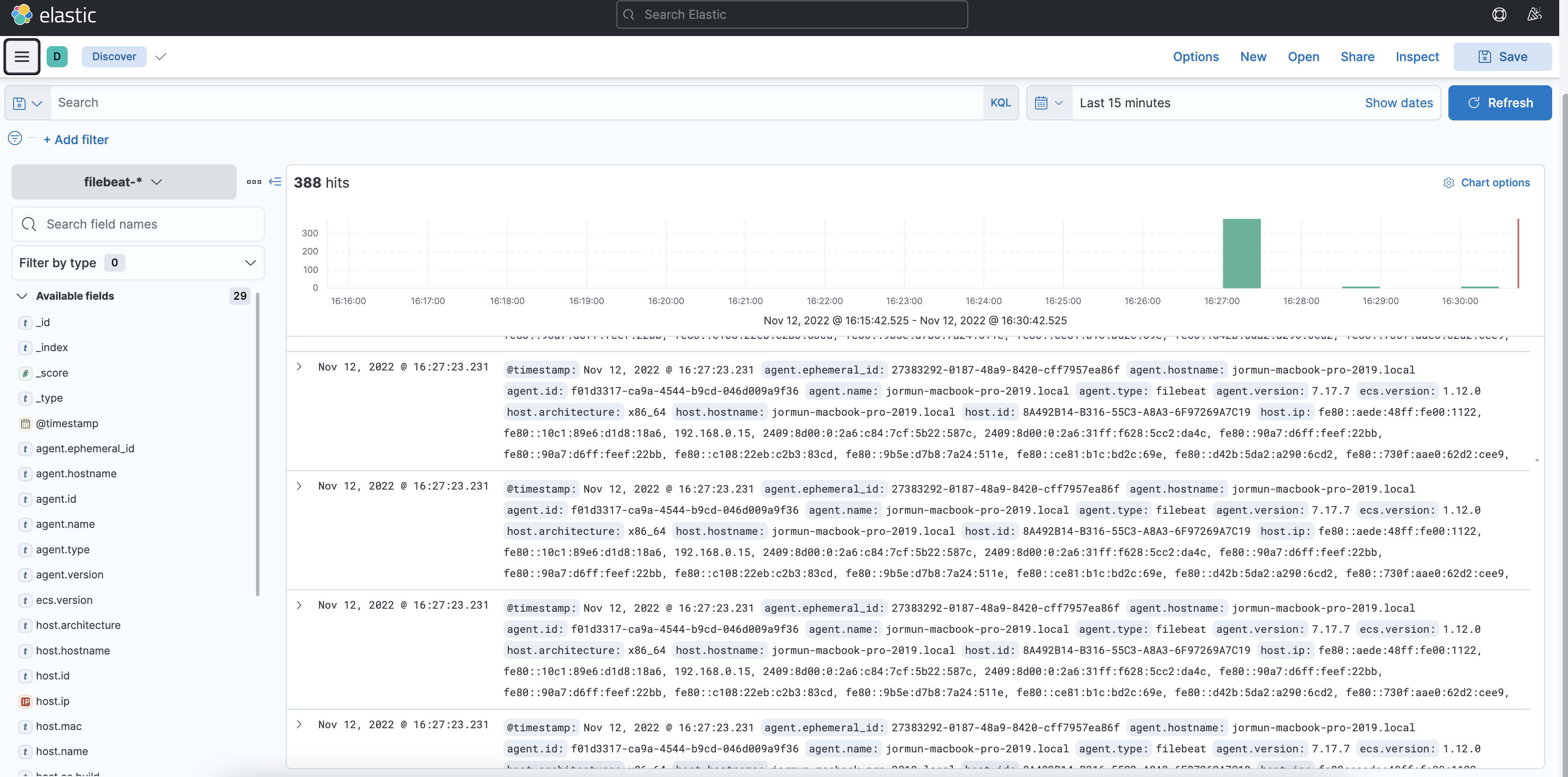
Task: Click the _score number type icon
Action: (25, 373)
